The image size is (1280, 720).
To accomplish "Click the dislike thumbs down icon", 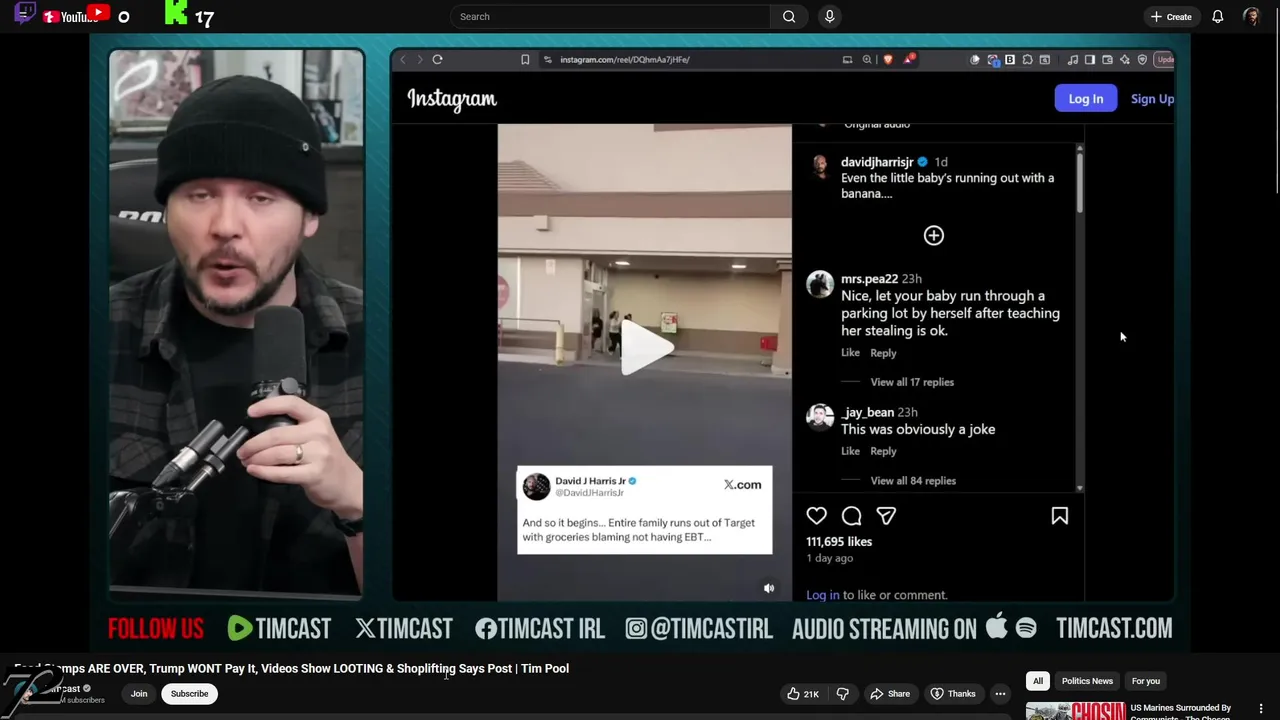I will [842, 693].
